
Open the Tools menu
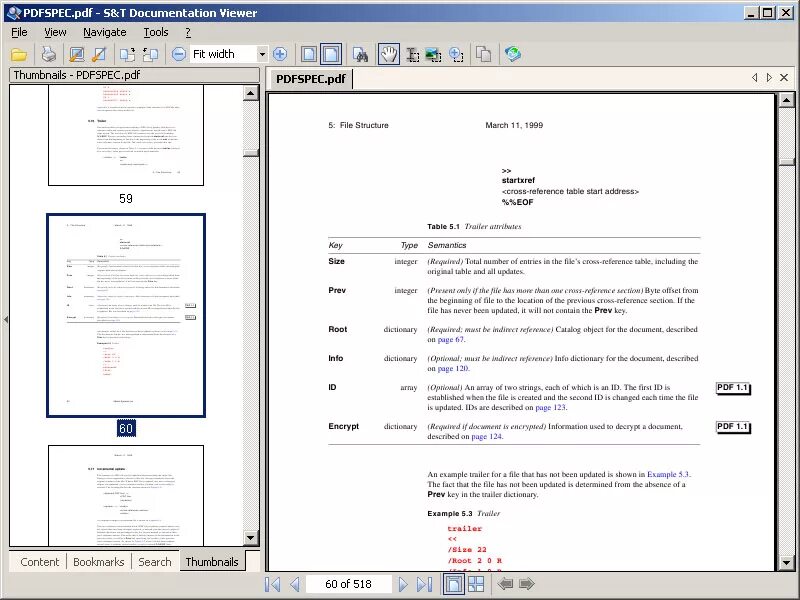point(156,32)
